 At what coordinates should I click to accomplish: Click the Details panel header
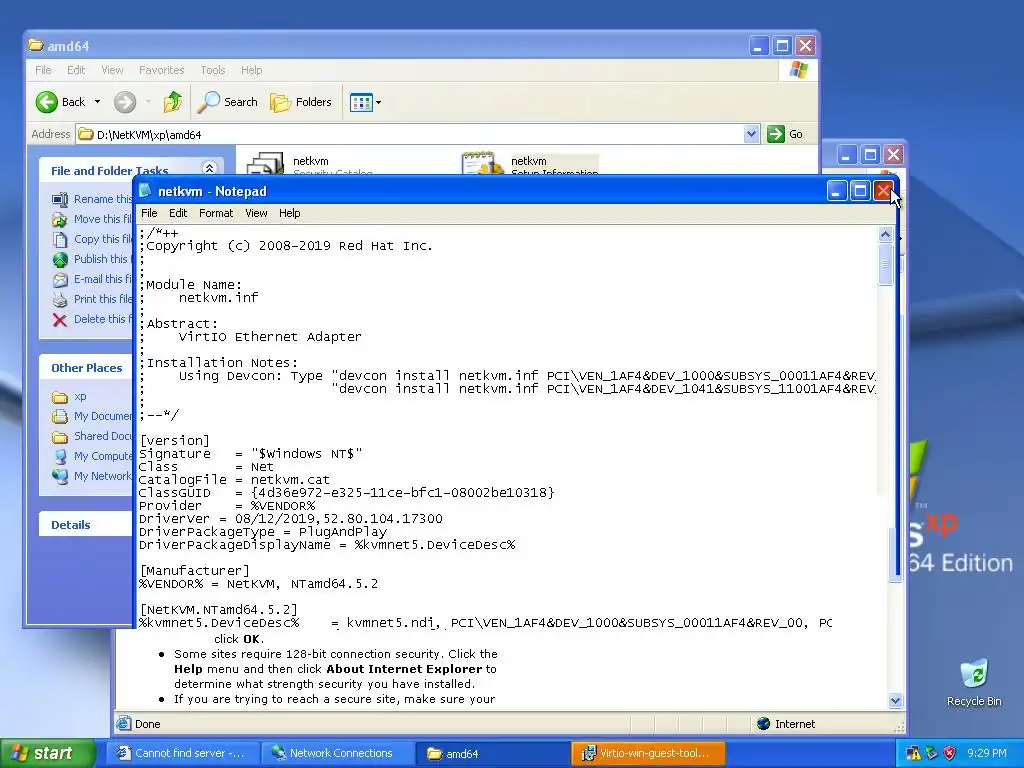pyautogui.click(x=86, y=524)
